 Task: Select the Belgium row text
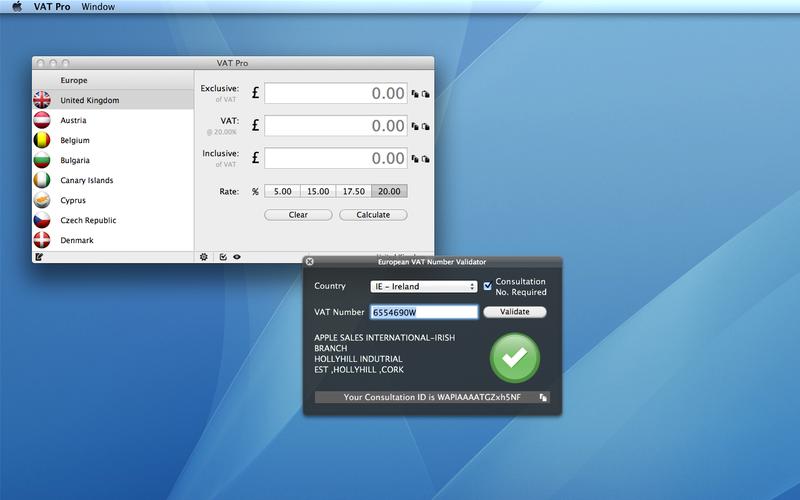pyautogui.click(x=75, y=140)
